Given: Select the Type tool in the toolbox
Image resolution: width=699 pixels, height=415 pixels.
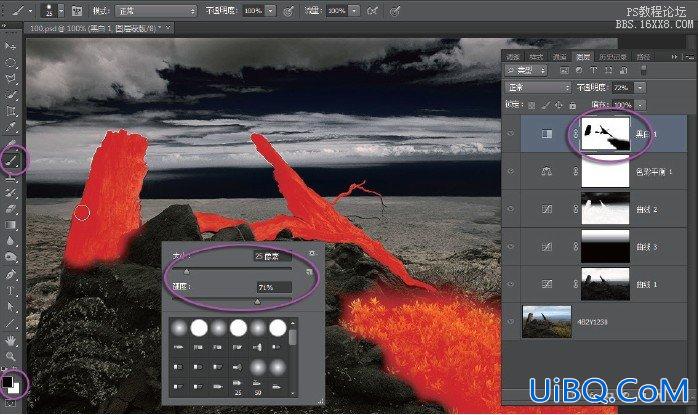Looking at the screenshot, I should click(10, 291).
